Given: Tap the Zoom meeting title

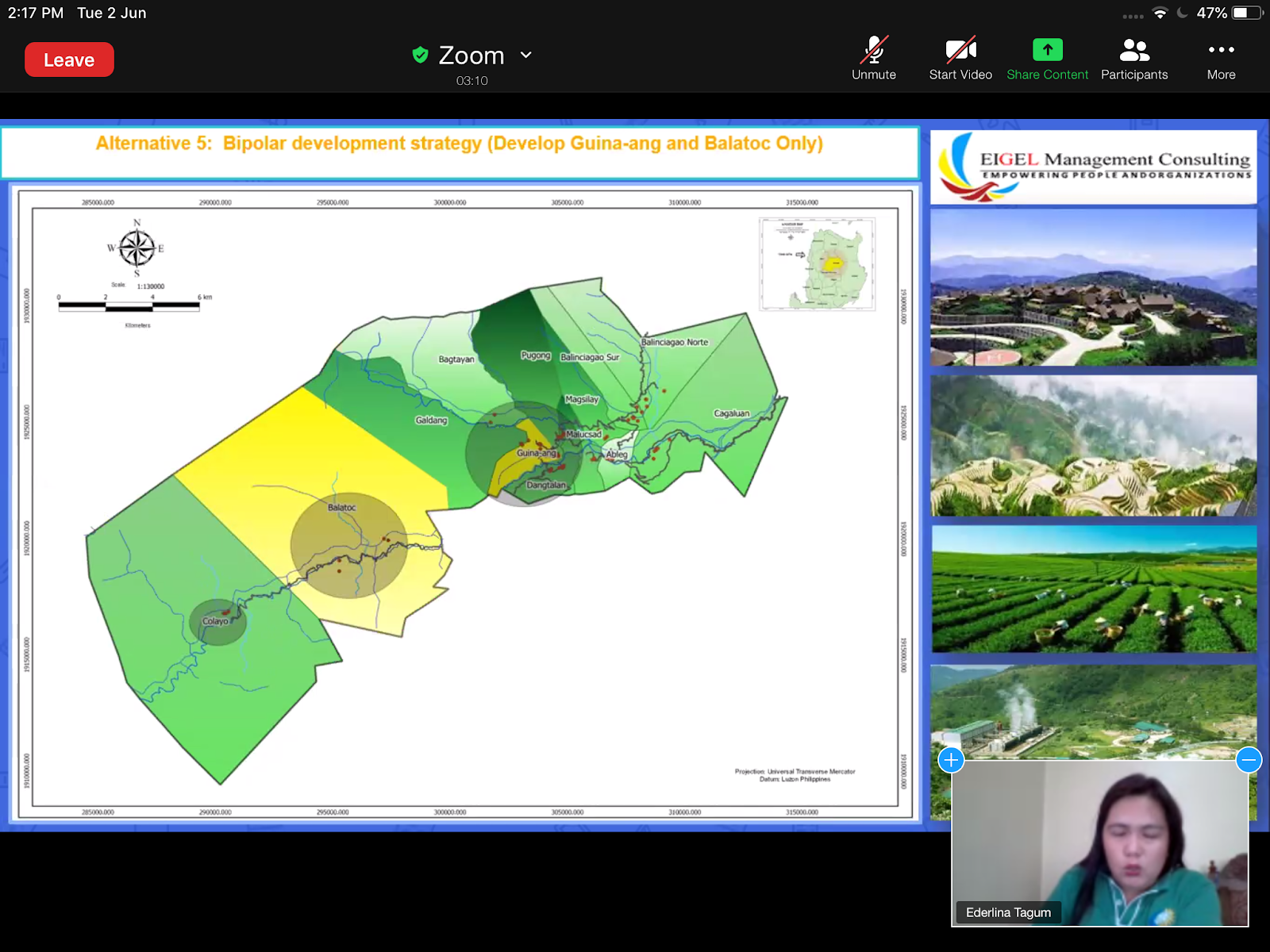Looking at the screenshot, I should pyautogui.click(x=471, y=56).
